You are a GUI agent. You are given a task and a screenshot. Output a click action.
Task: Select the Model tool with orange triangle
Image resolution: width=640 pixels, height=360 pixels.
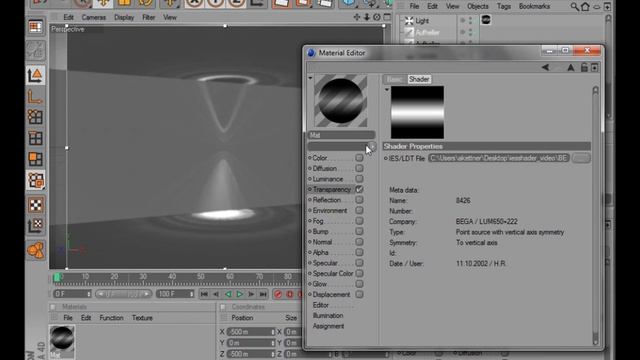(x=36, y=75)
